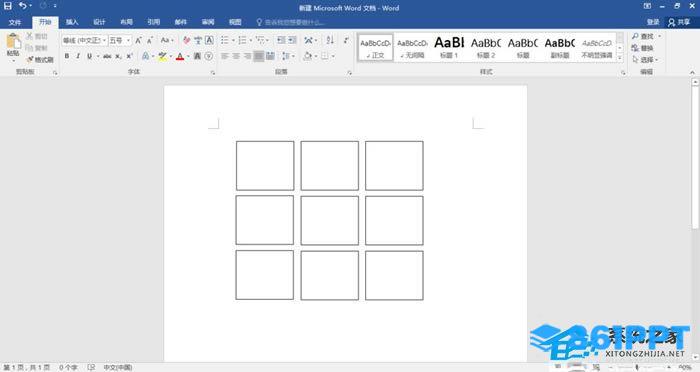This screenshot has width=700, height=372.
Task: Open the font color dropdown arrow
Action: (x=188, y=56)
